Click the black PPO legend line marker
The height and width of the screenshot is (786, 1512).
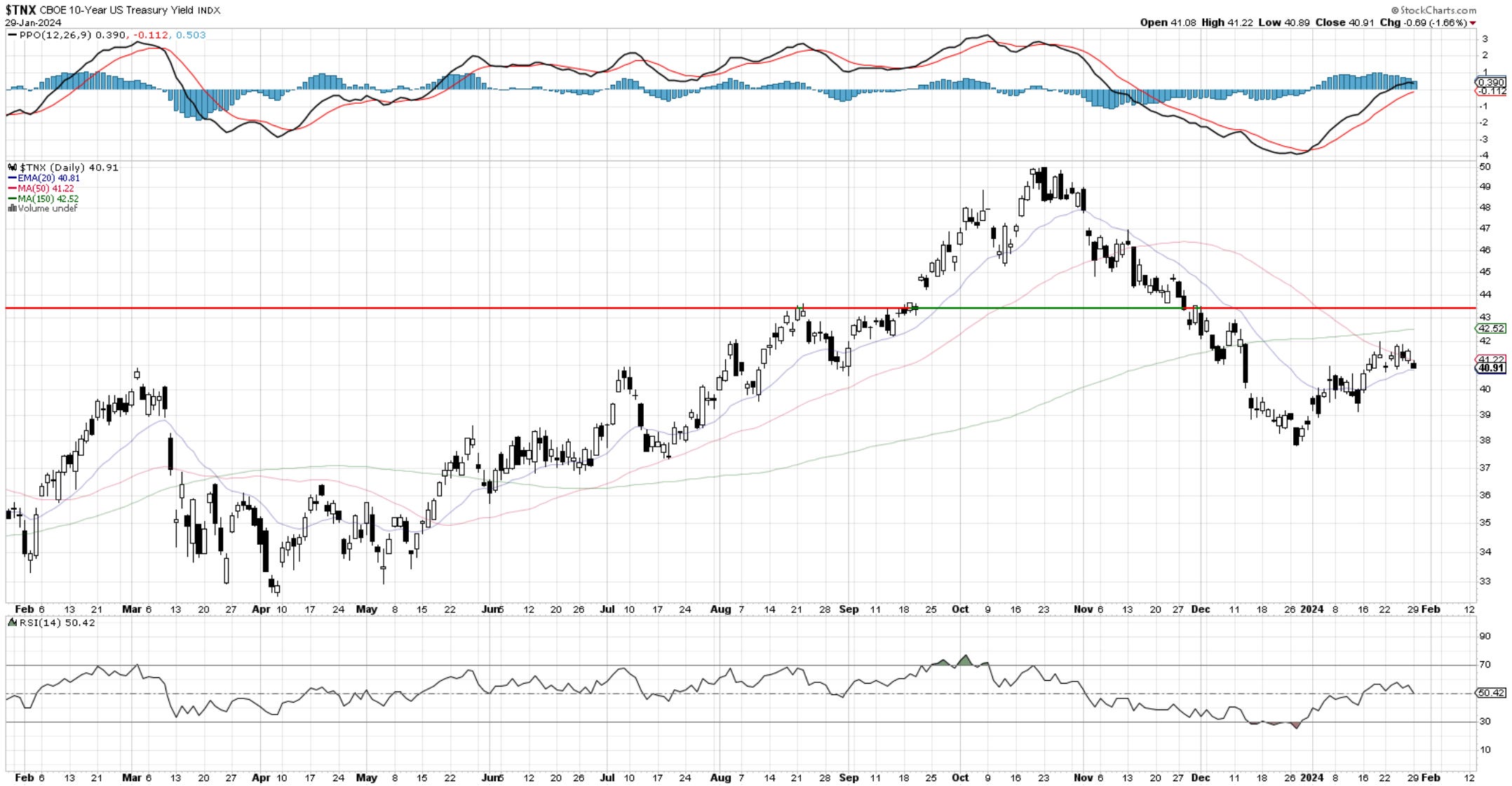12,35
